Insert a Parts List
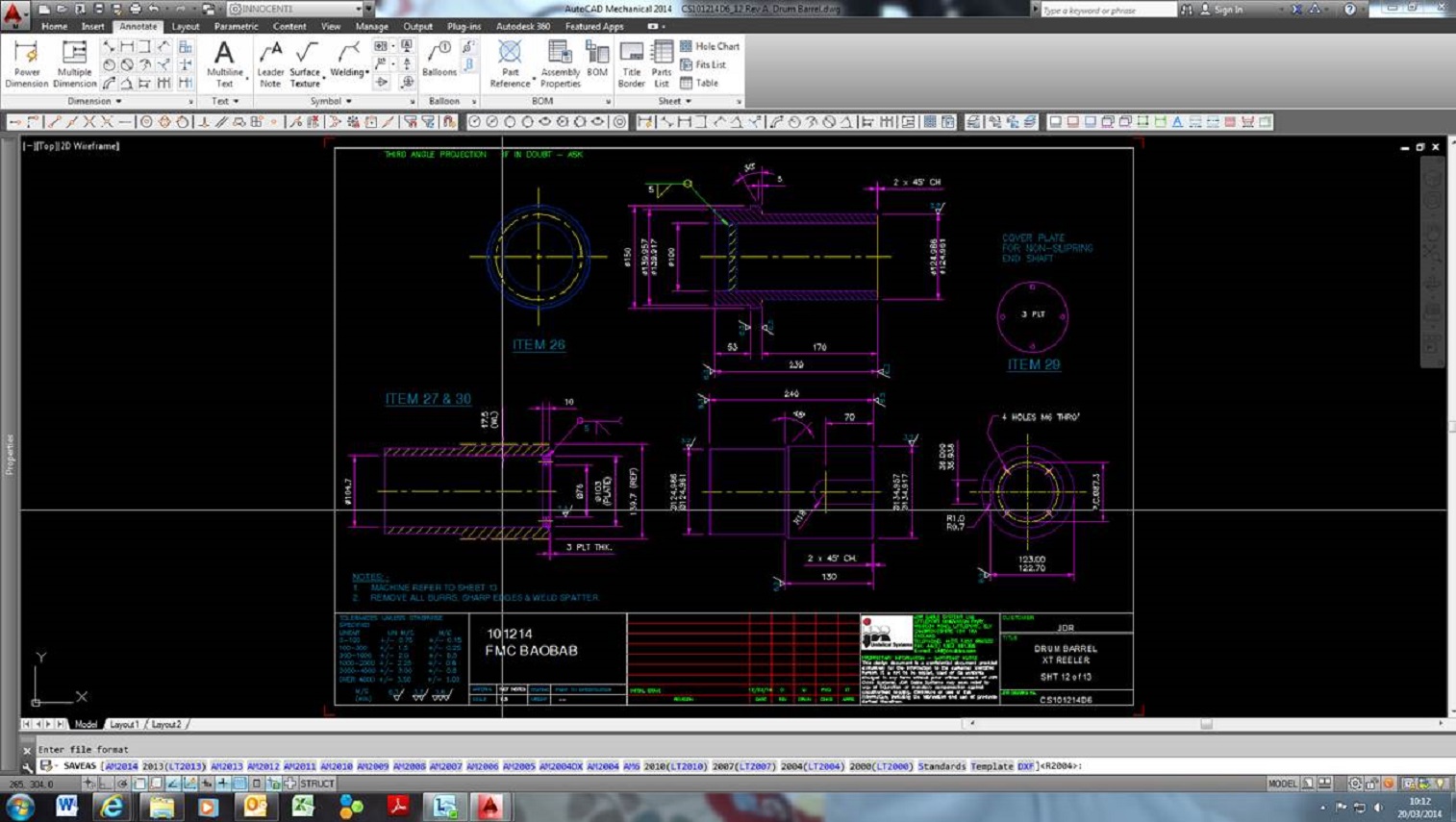 tap(662, 64)
